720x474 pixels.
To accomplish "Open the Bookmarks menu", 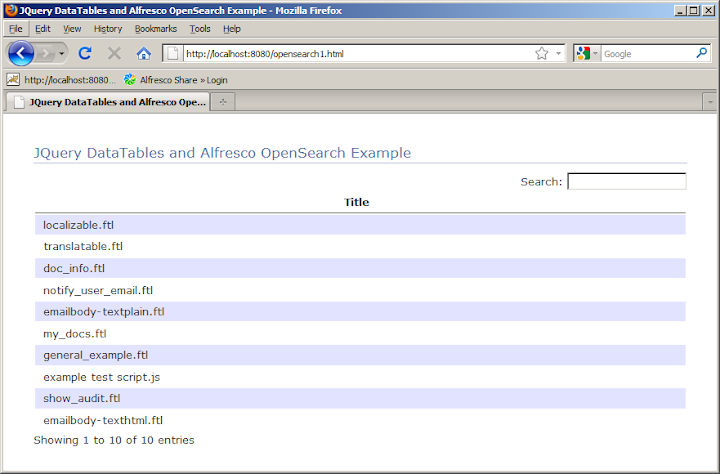I will click(156, 29).
